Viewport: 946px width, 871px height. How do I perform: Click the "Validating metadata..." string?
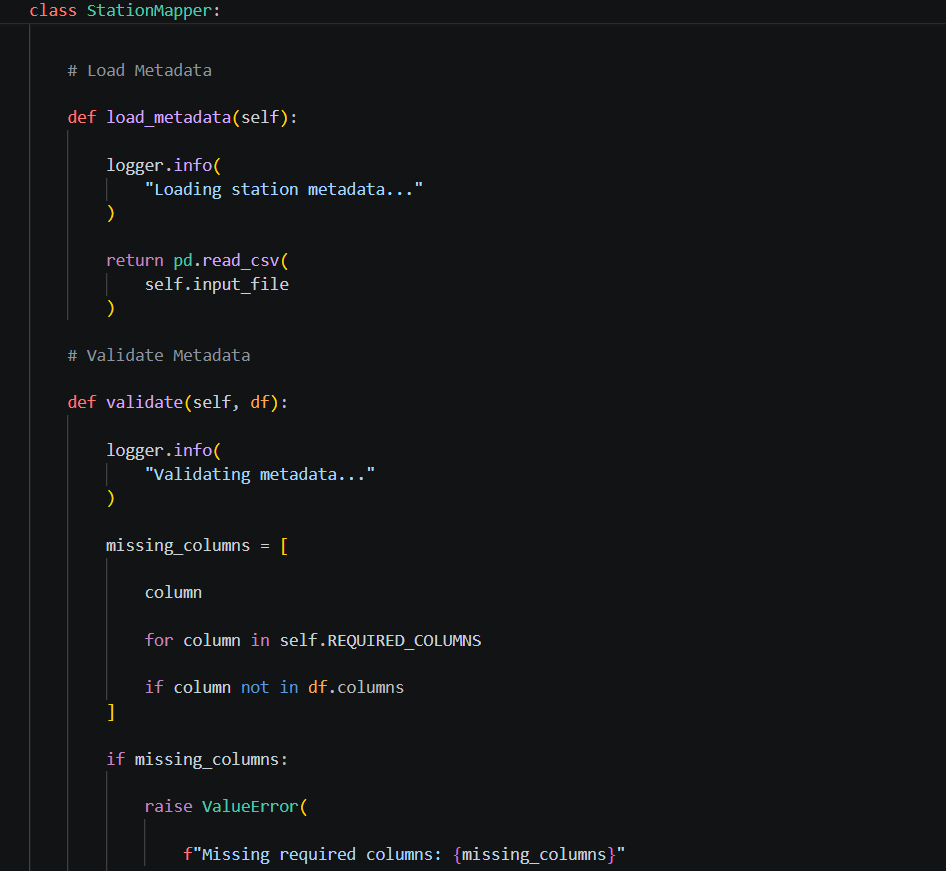click(259, 474)
